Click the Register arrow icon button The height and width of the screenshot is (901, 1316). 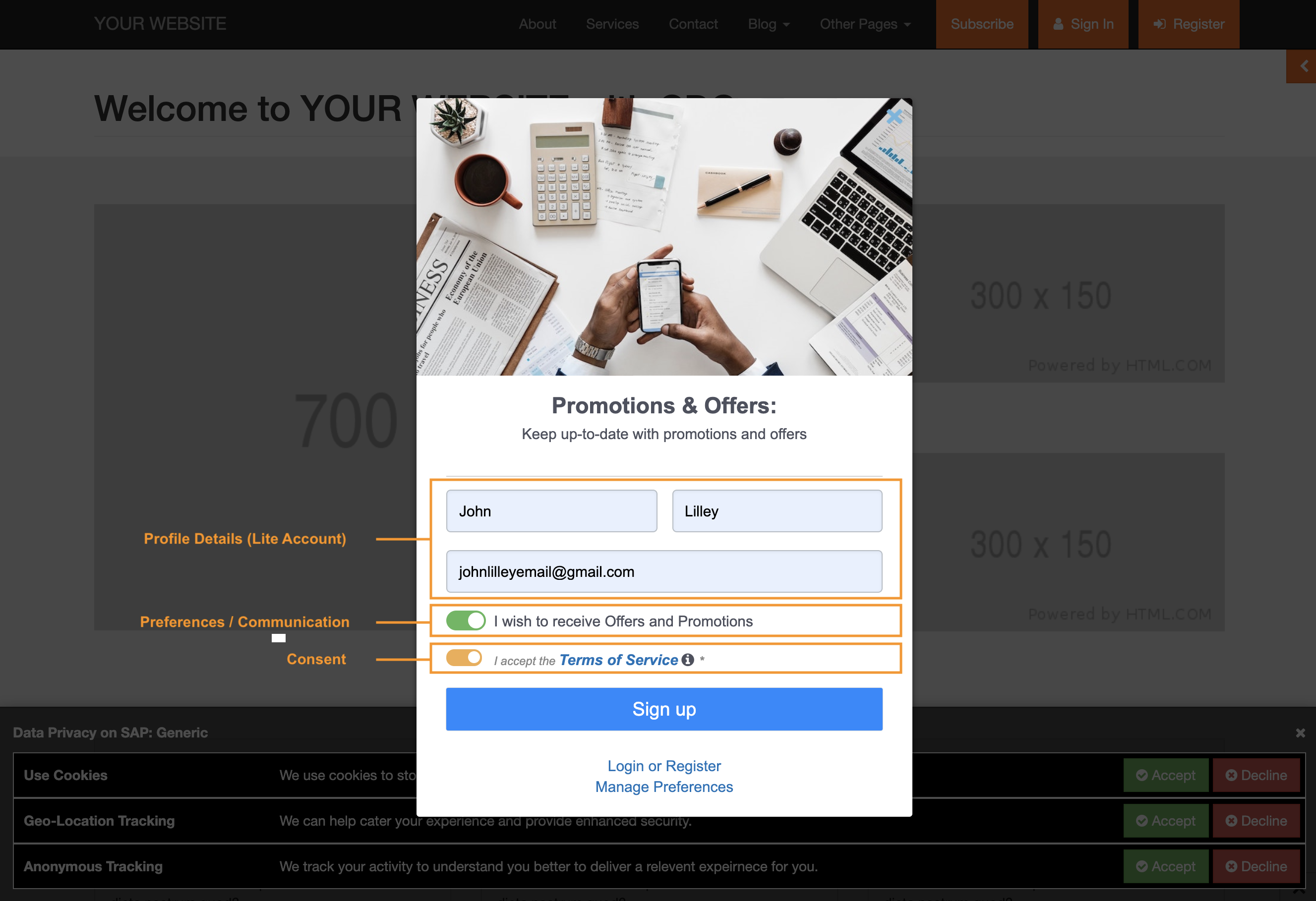(x=1189, y=24)
